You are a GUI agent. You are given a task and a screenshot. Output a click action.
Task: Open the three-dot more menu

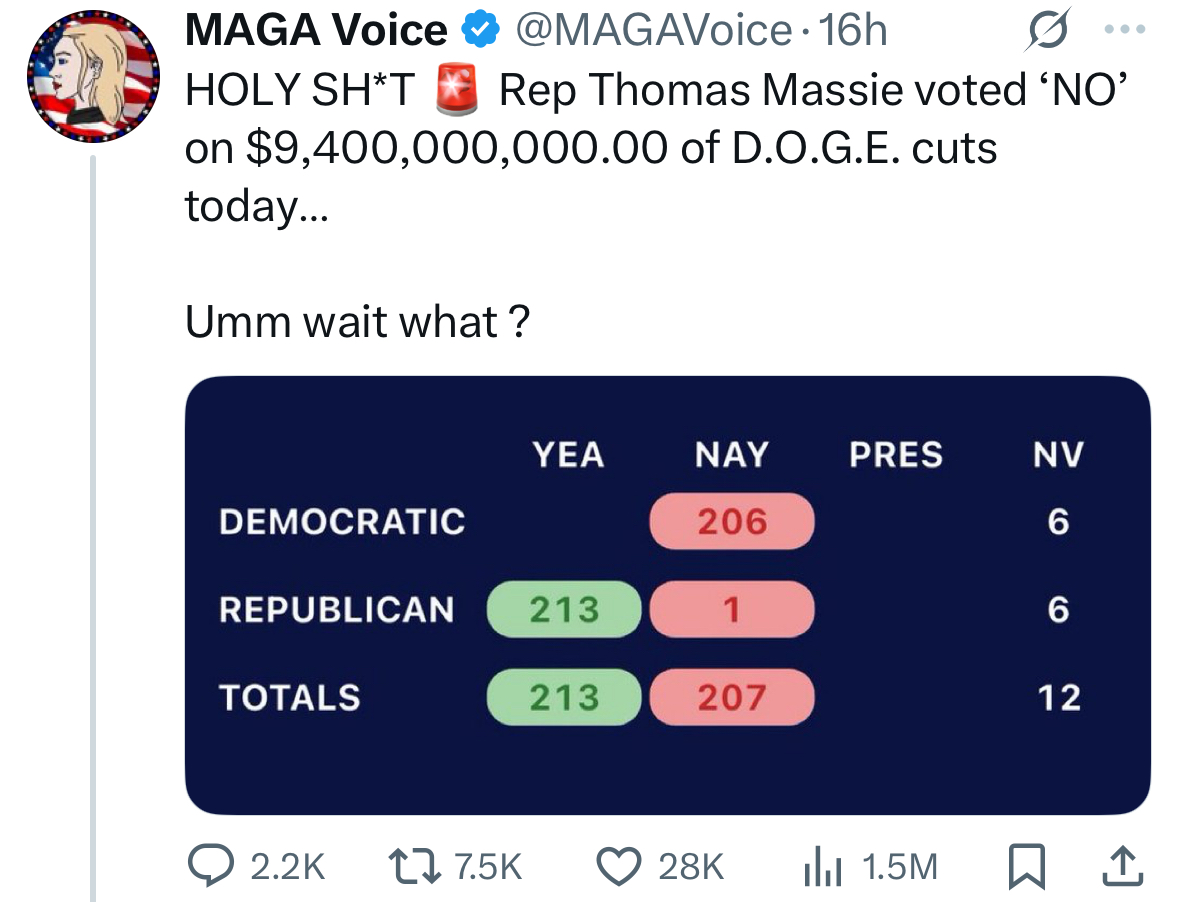pyautogui.click(x=1125, y=30)
